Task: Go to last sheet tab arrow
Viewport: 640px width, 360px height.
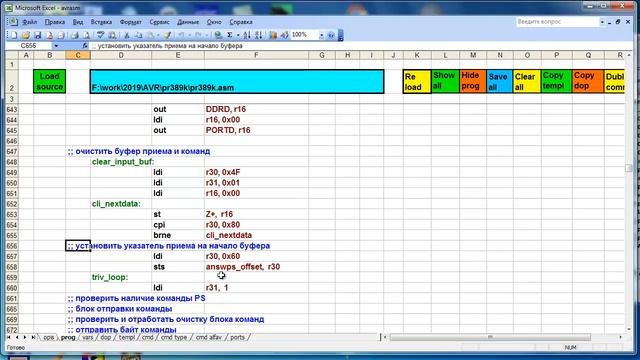Action: pos(33,338)
